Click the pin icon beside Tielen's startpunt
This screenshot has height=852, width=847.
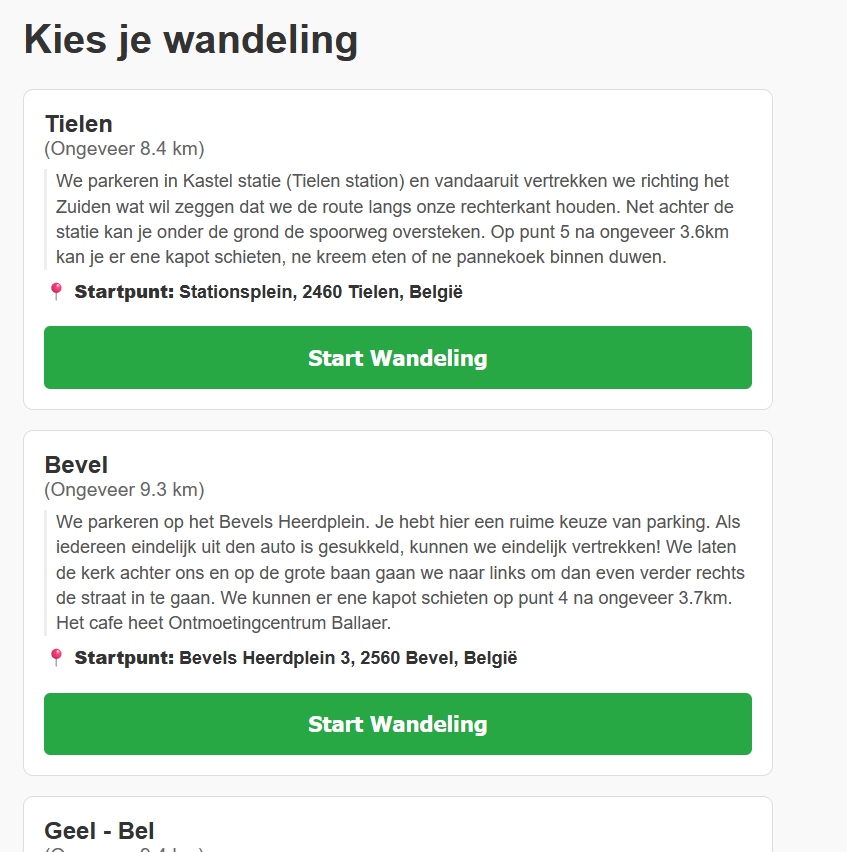[x=57, y=292]
